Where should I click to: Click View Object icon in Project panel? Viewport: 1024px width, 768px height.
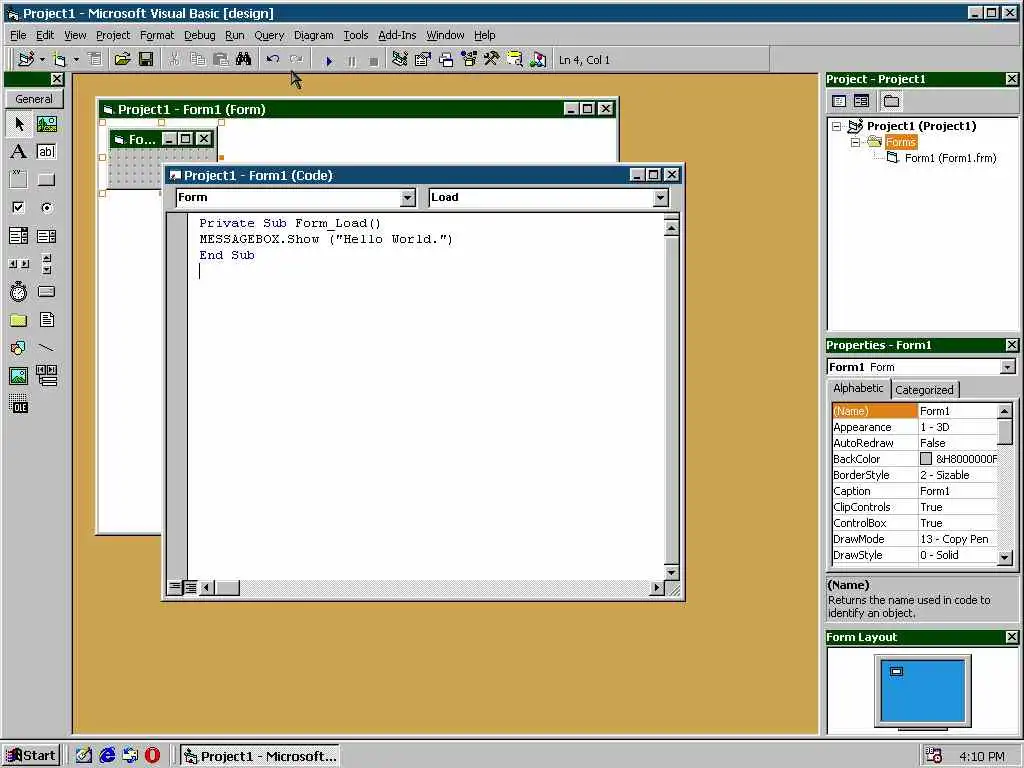coord(861,101)
